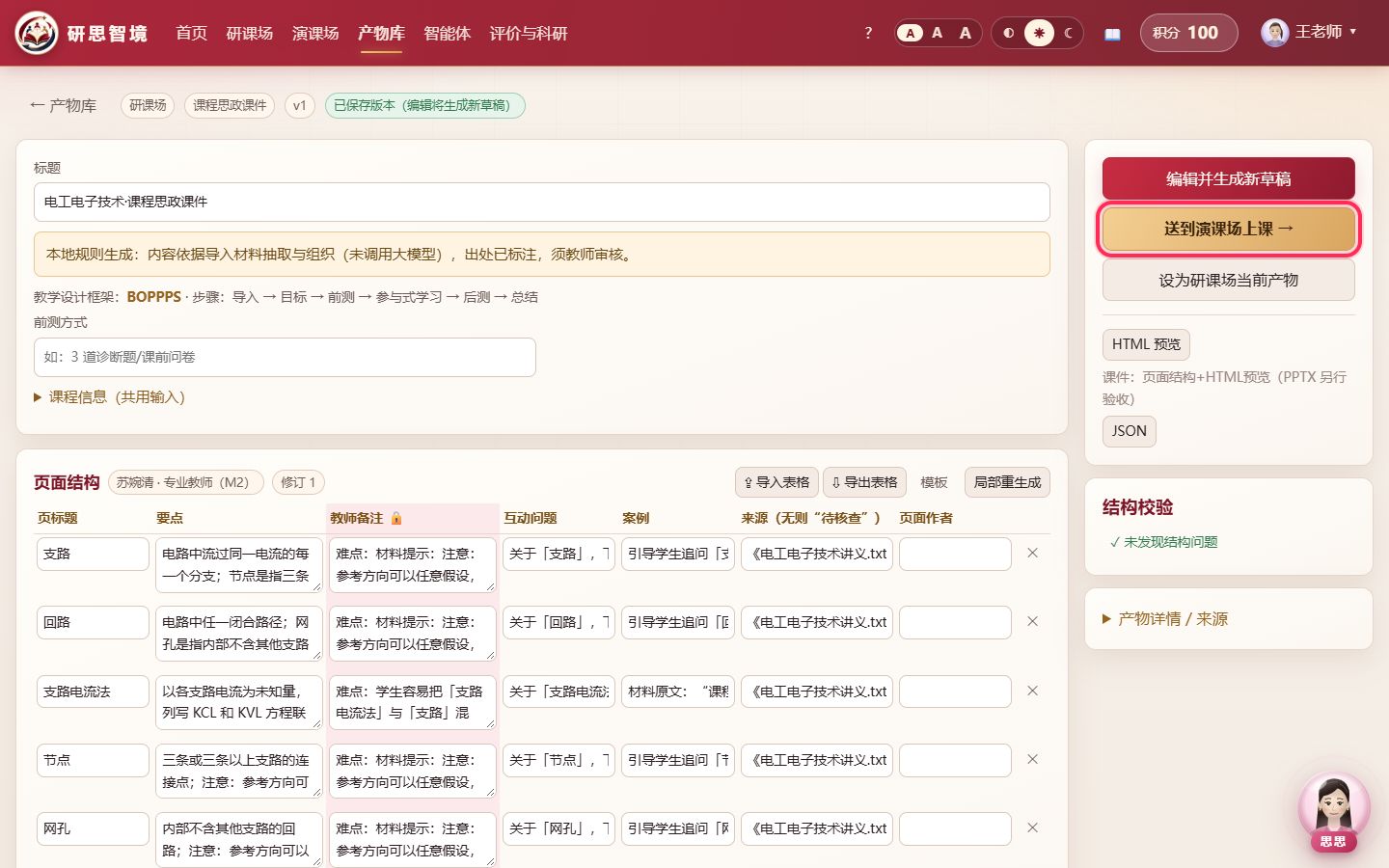Choose the largest font size A
Viewport: 1389px width, 868px height.
tap(966, 33)
